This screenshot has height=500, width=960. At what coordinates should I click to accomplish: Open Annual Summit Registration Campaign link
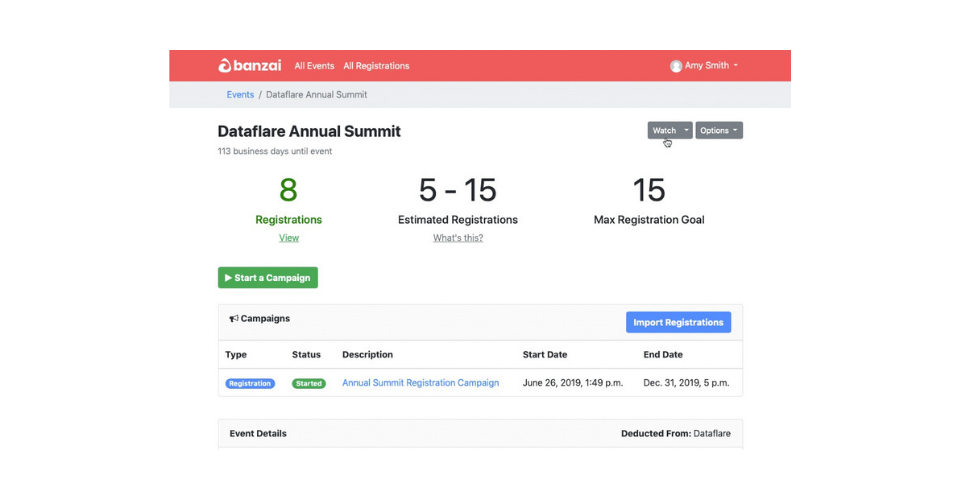click(421, 382)
